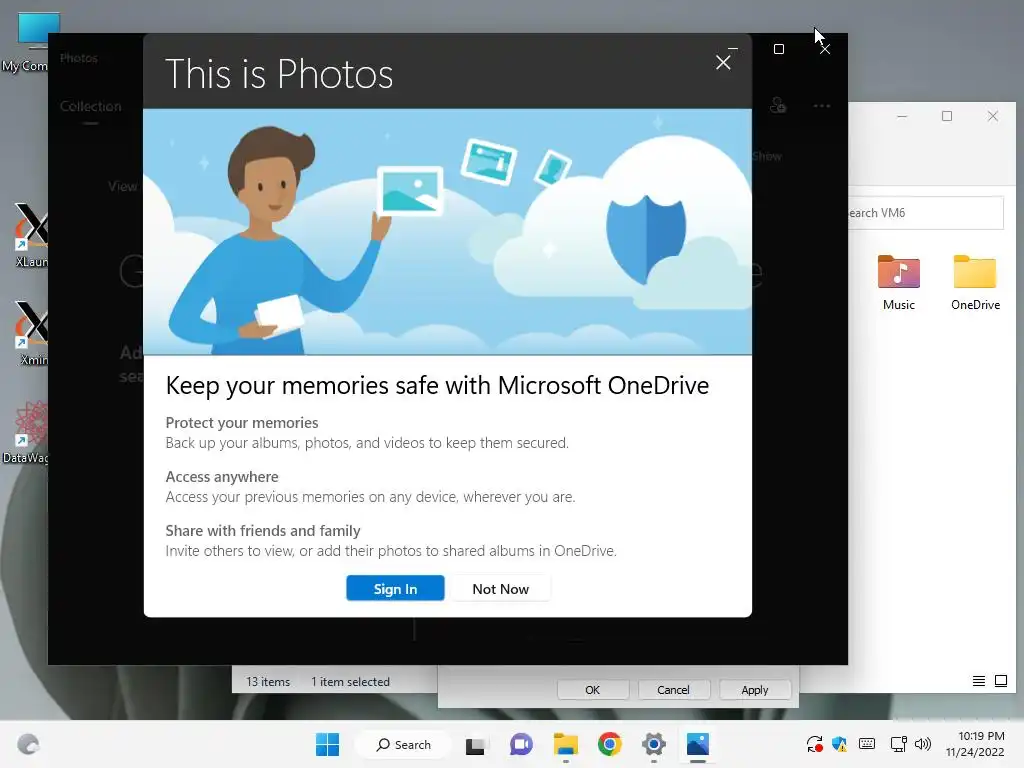Select the DataWarrior desktop shortcut
1024x768 pixels.
(26, 431)
